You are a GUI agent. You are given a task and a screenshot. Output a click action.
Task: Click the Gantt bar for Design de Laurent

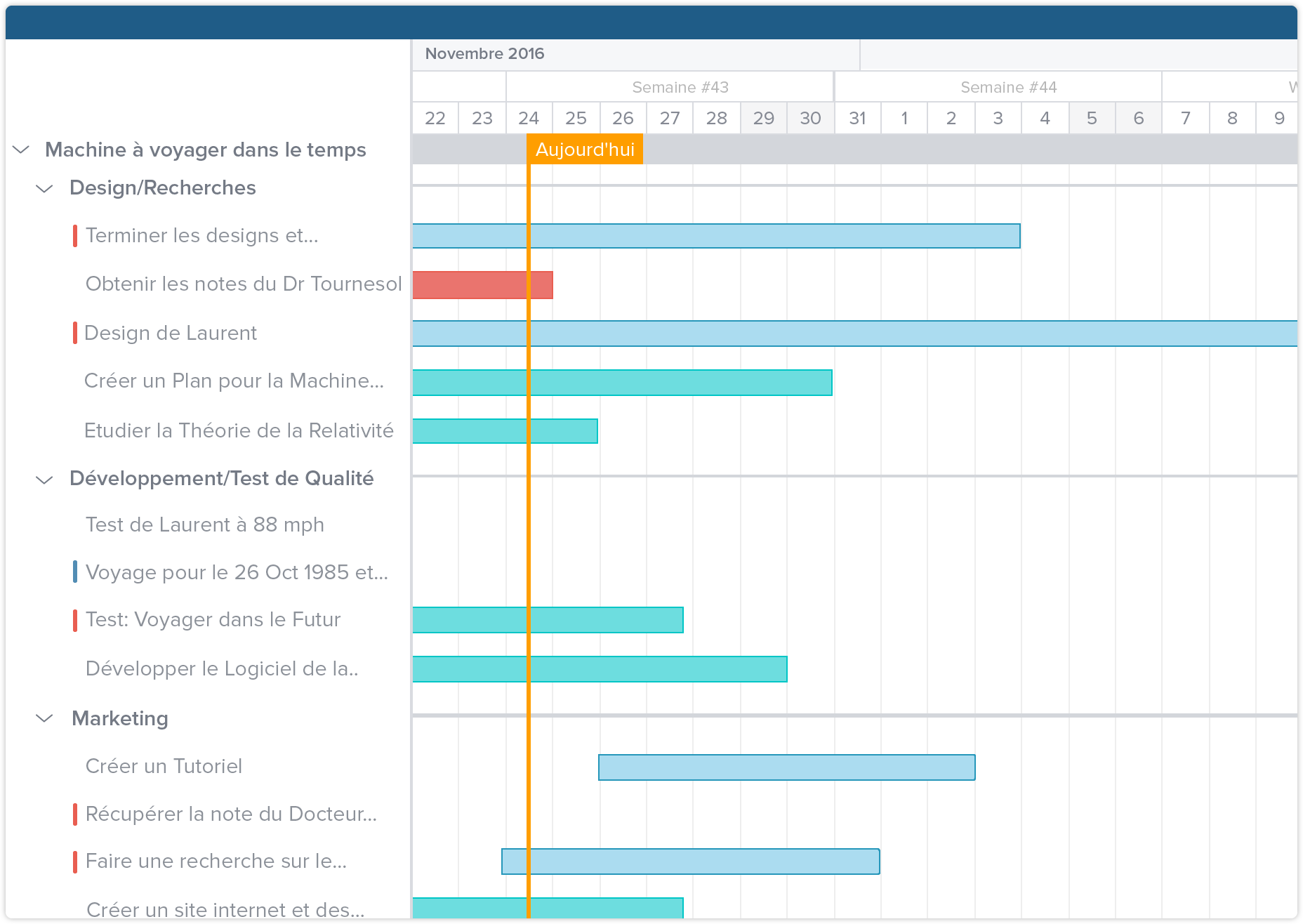pos(855,334)
